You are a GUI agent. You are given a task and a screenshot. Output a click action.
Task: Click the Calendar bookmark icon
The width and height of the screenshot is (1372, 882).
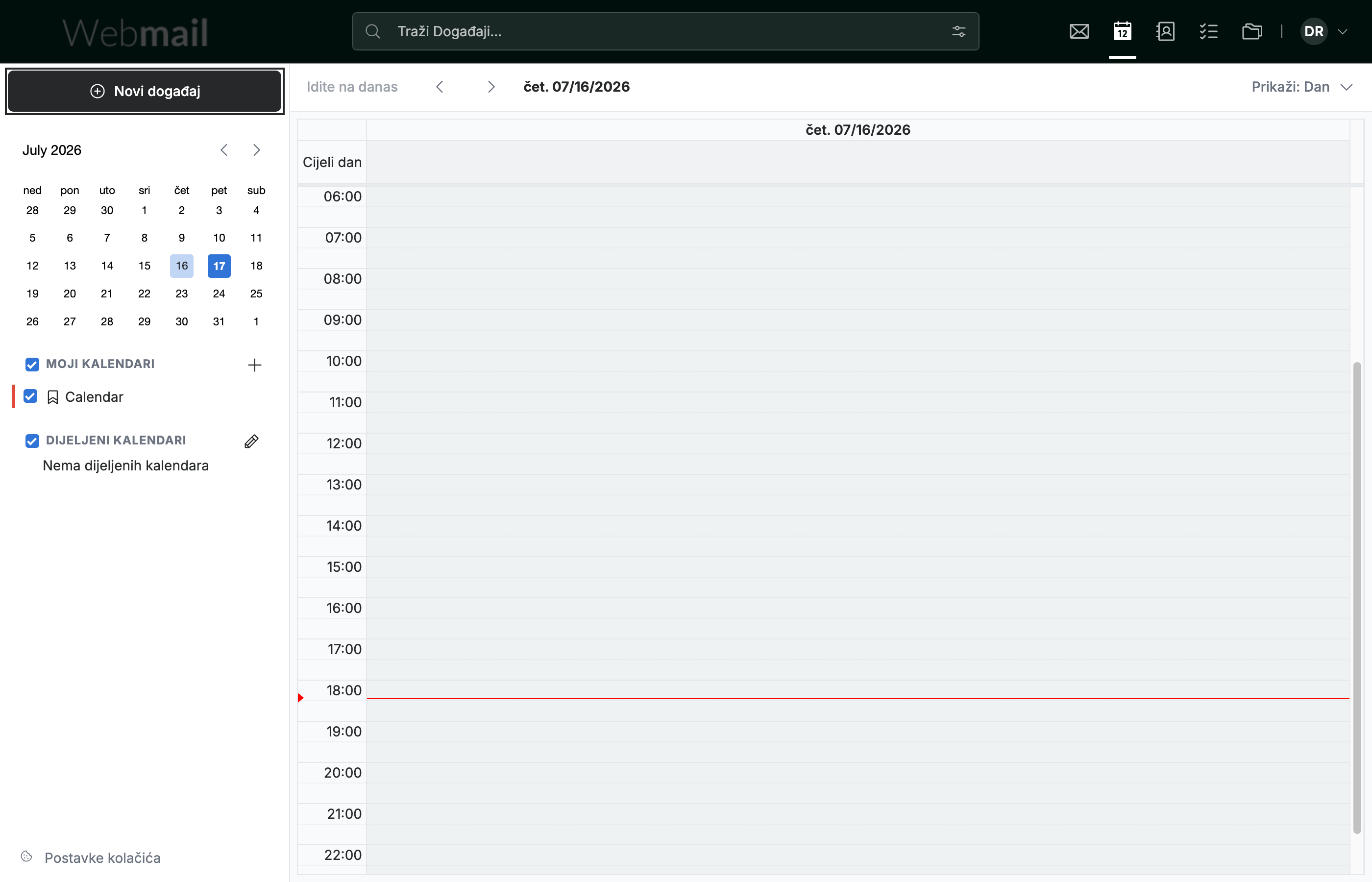53,397
